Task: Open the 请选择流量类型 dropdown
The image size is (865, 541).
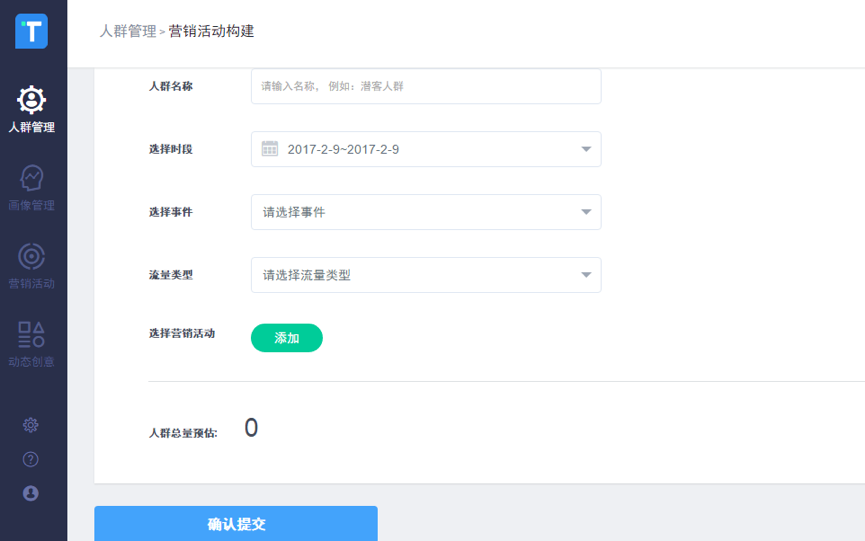Action: tap(586, 275)
